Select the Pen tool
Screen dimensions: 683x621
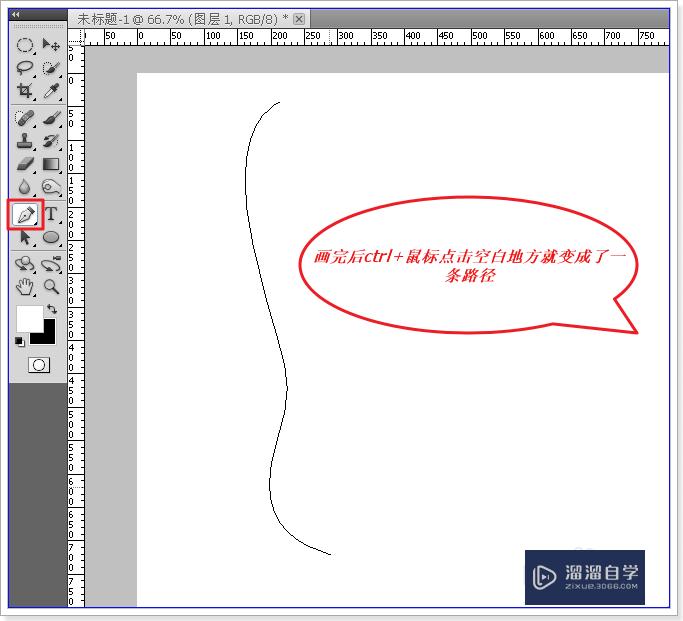point(25,214)
